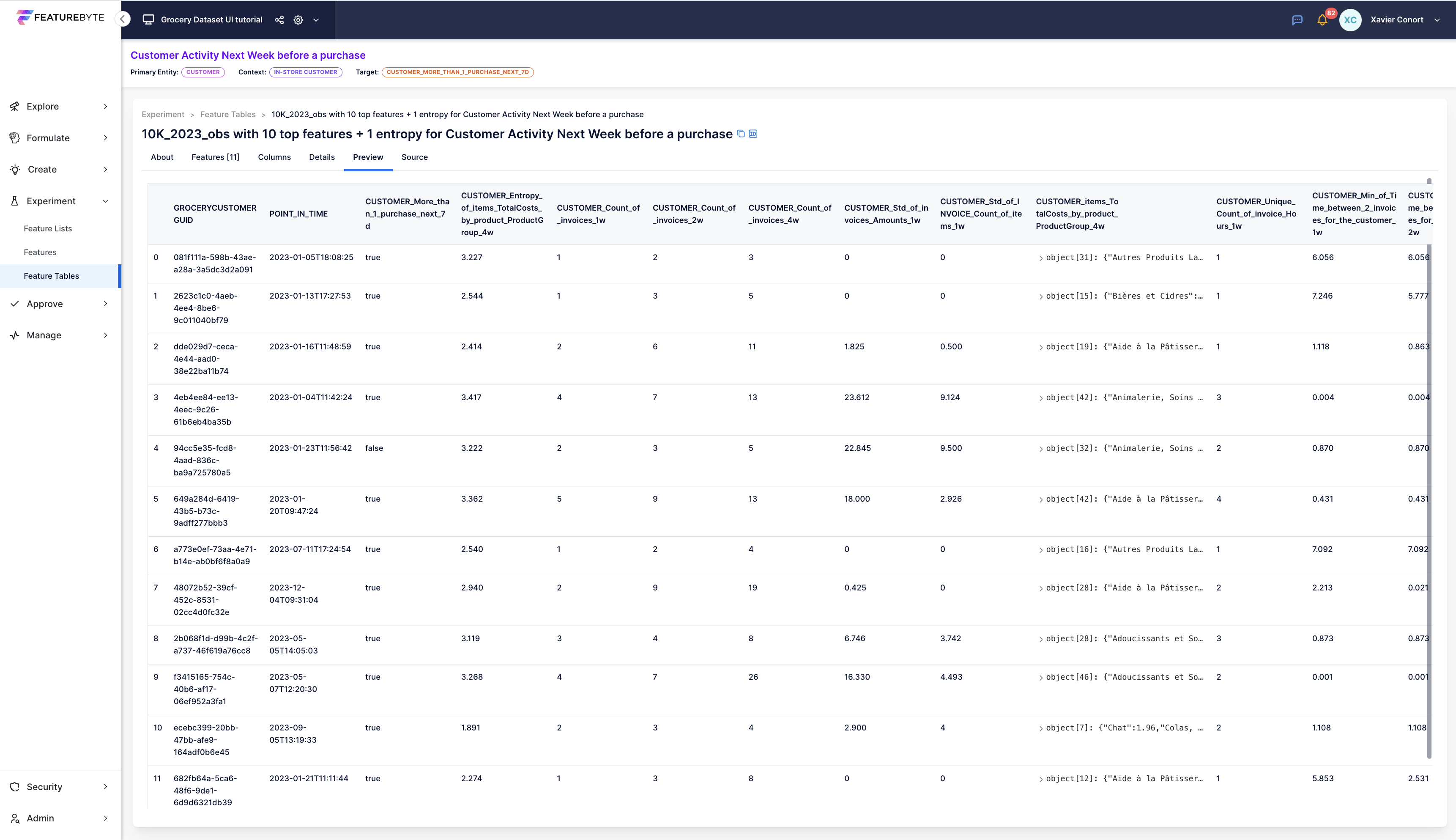1456x840 pixels.
Task: Select Feature Tables in sidebar
Action: pos(60,276)
